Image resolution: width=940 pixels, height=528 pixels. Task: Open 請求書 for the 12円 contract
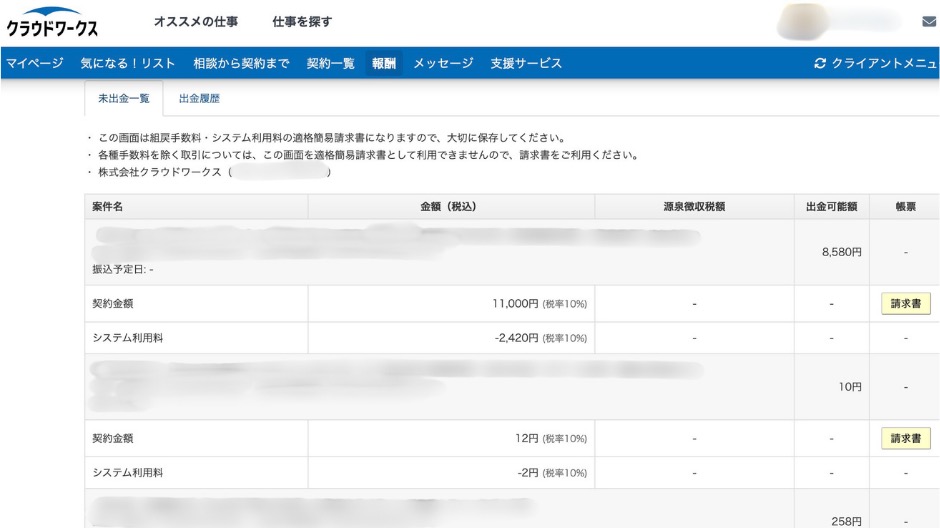905,438
